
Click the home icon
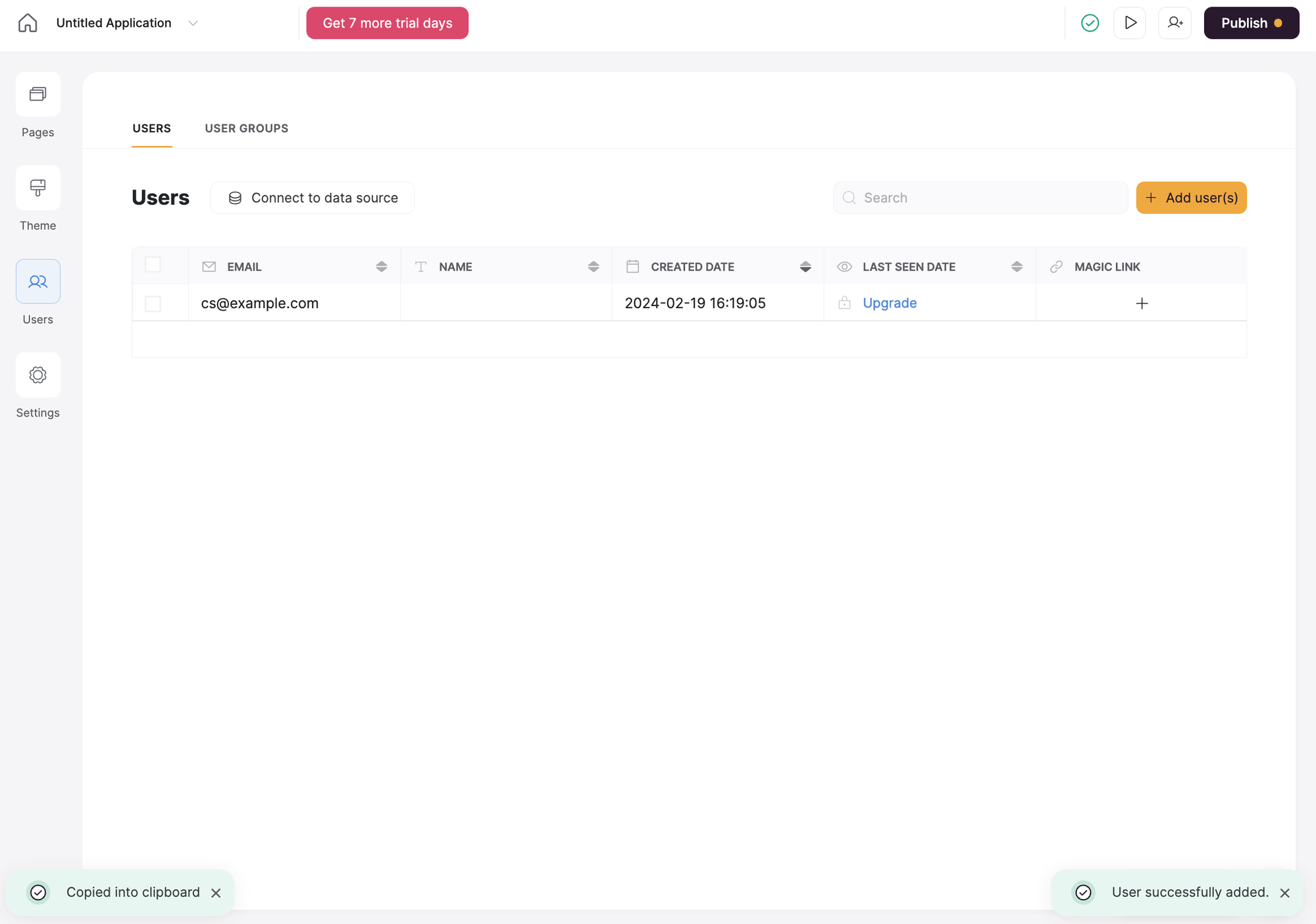pos(28,23)
